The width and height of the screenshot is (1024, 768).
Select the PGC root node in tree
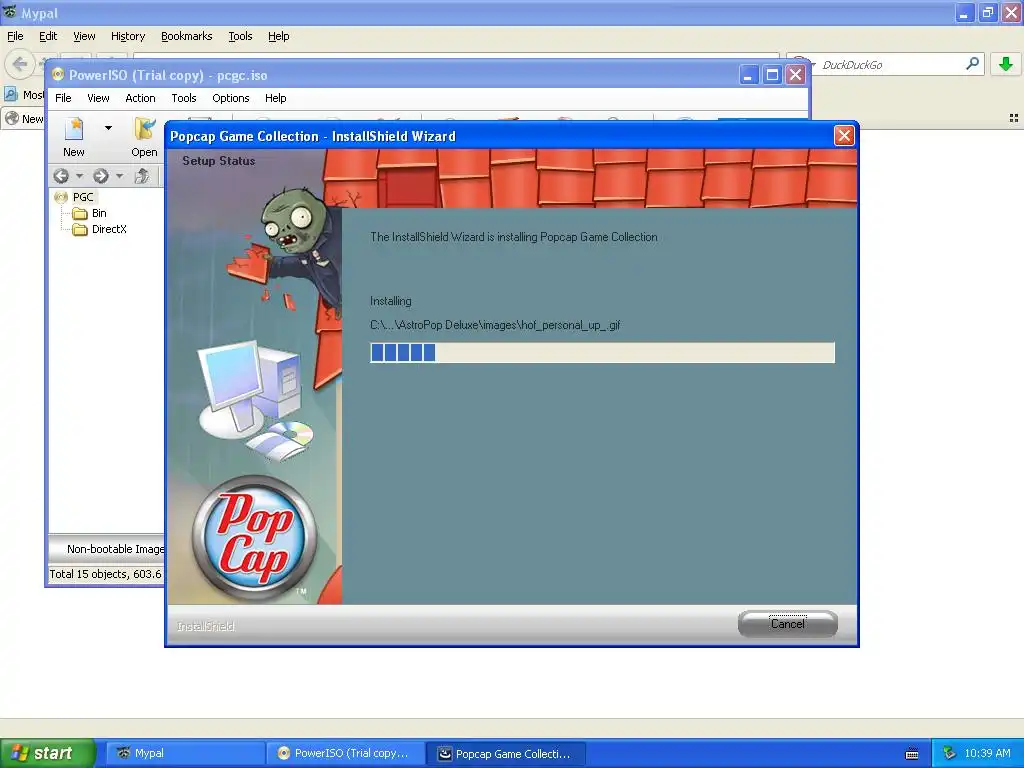pos(83,197)
